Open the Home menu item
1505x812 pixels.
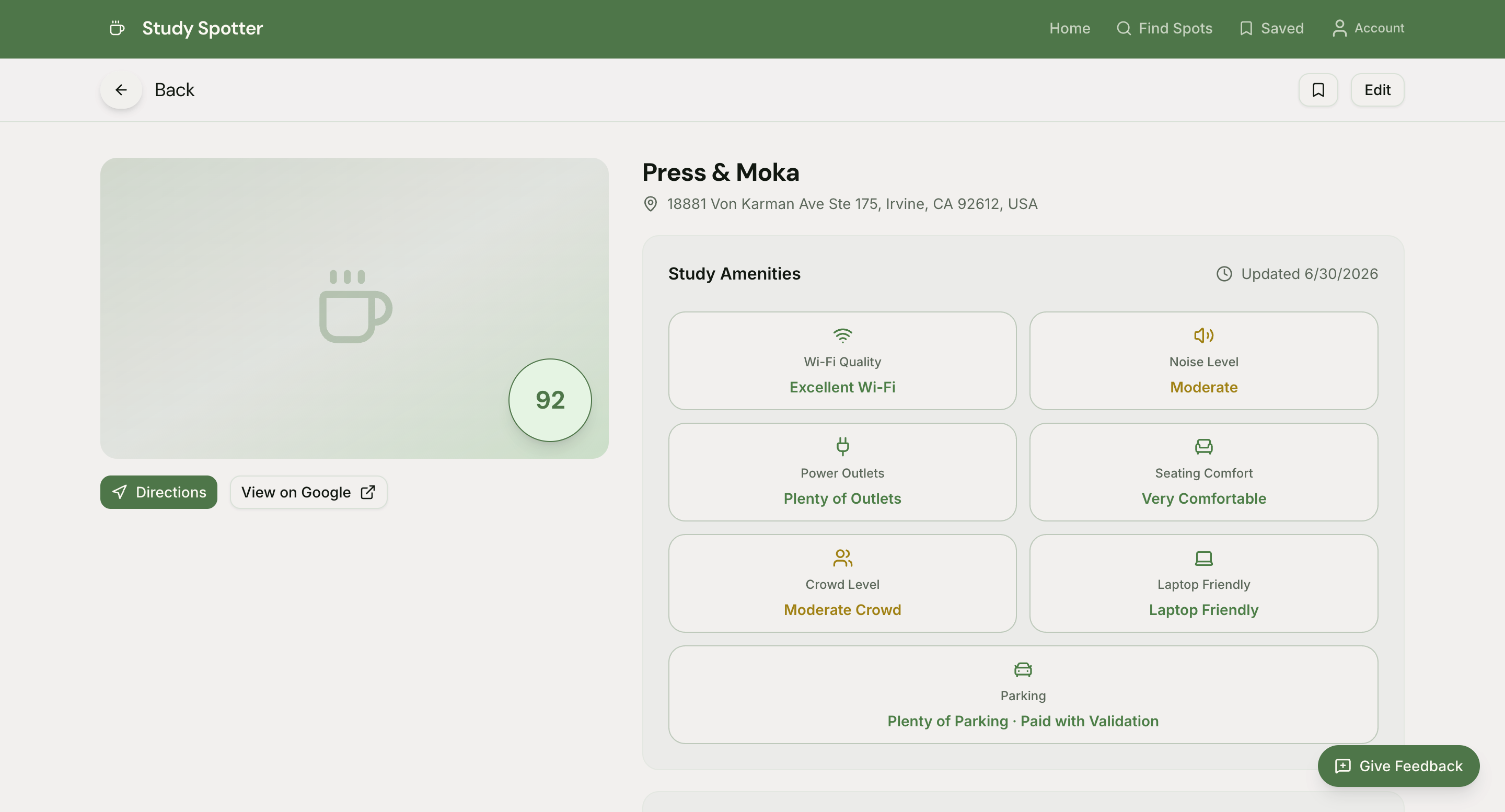click(x=1069, y=28)
